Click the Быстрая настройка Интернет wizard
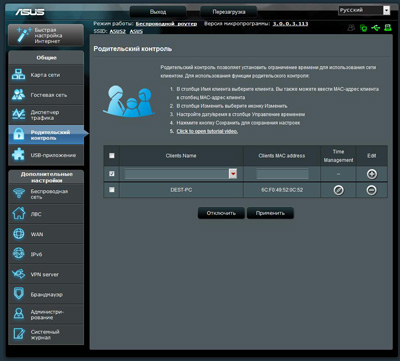 tap(46, 35)
